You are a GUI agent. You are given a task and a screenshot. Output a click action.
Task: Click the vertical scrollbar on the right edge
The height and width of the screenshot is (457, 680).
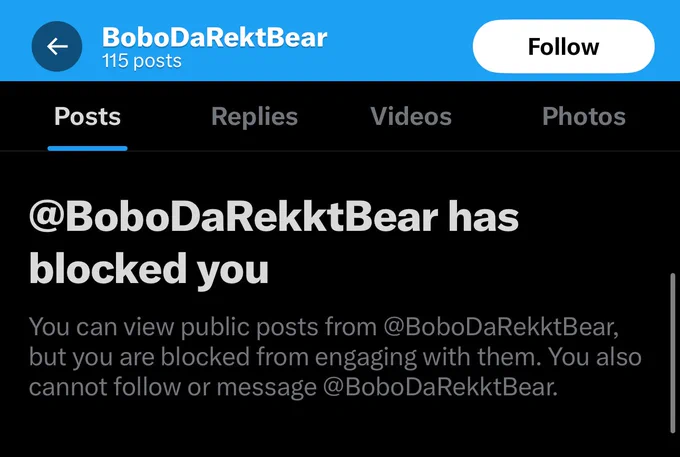pos(673,352)
